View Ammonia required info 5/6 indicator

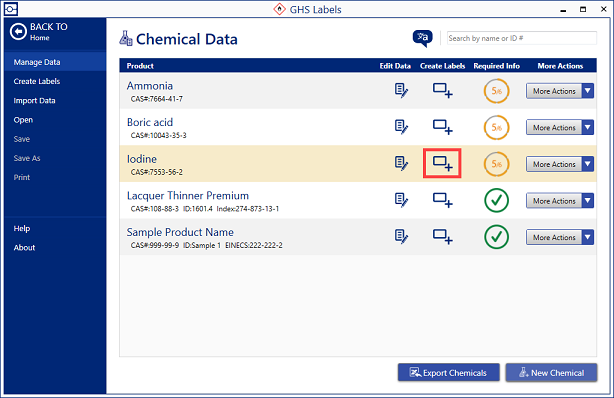click(497, 91)
